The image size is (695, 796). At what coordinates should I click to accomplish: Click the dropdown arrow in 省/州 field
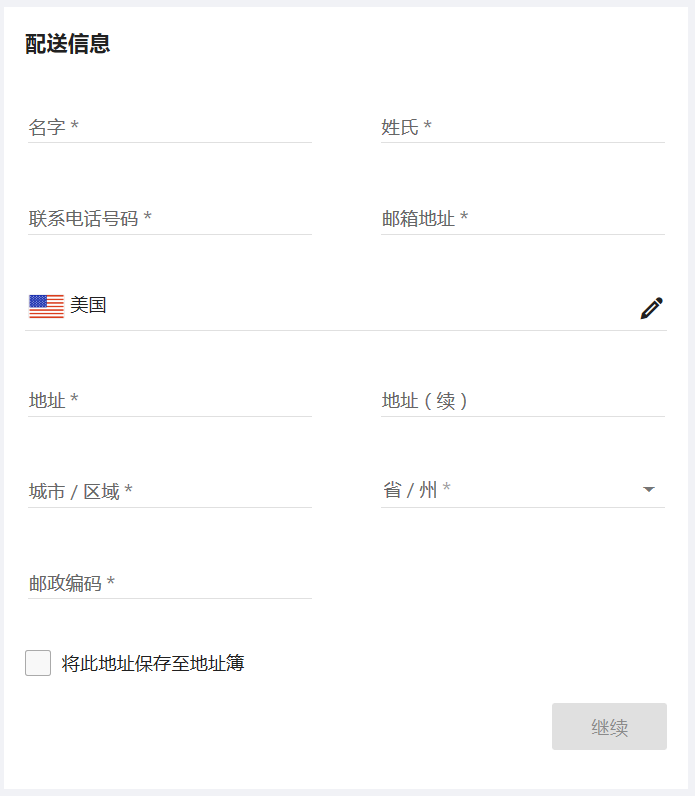(649, 490)
